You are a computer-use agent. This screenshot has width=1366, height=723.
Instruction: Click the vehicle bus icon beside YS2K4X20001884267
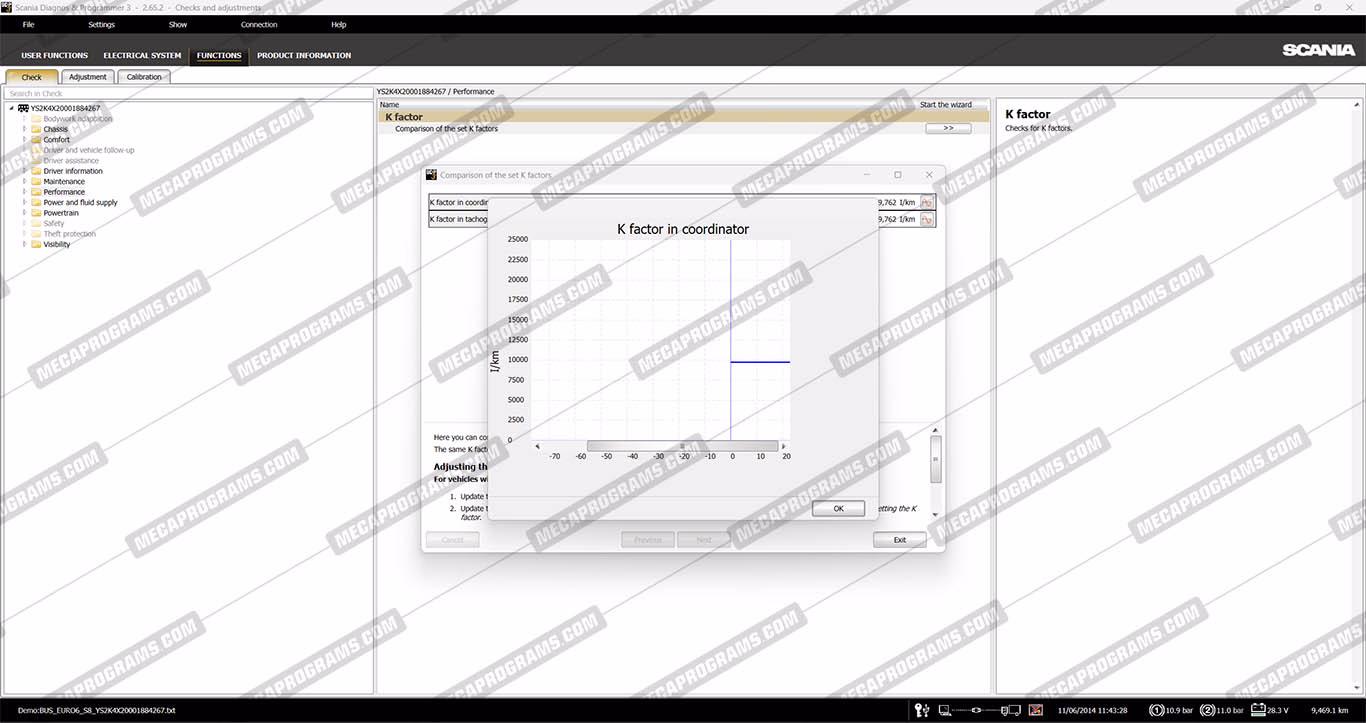pos(23,108)
